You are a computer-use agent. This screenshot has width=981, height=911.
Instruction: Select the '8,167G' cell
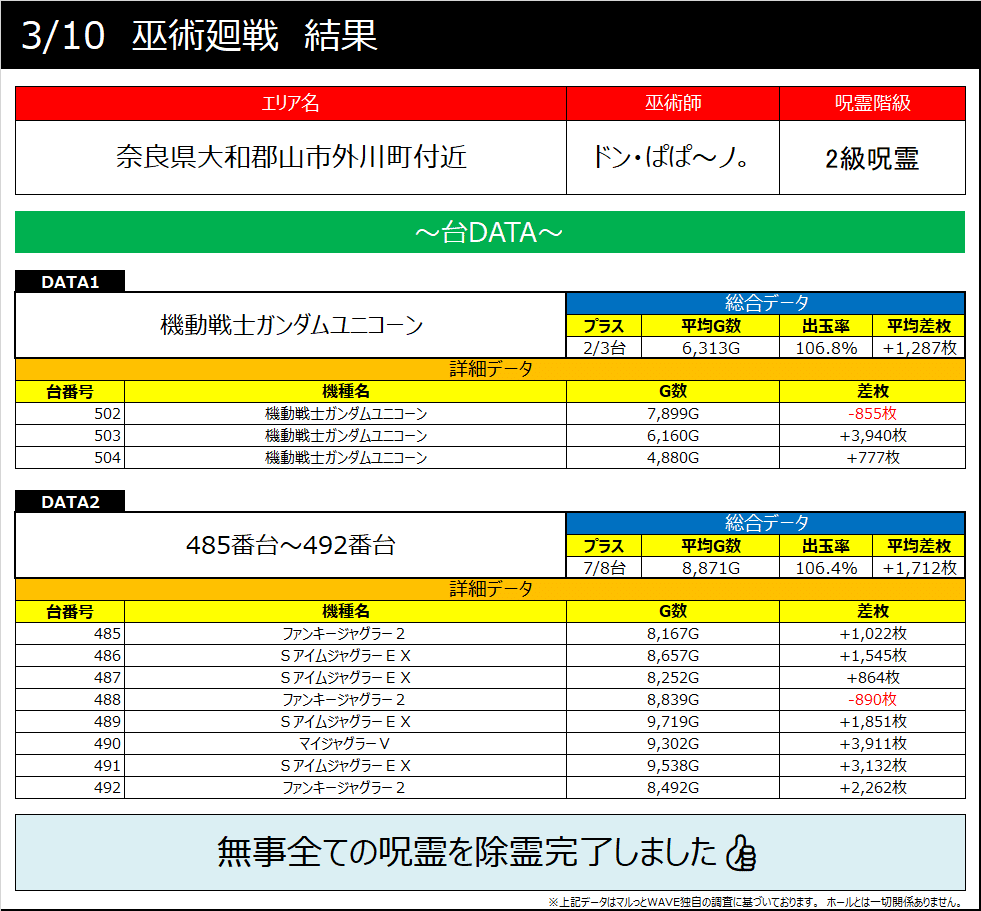pos(673,633)
